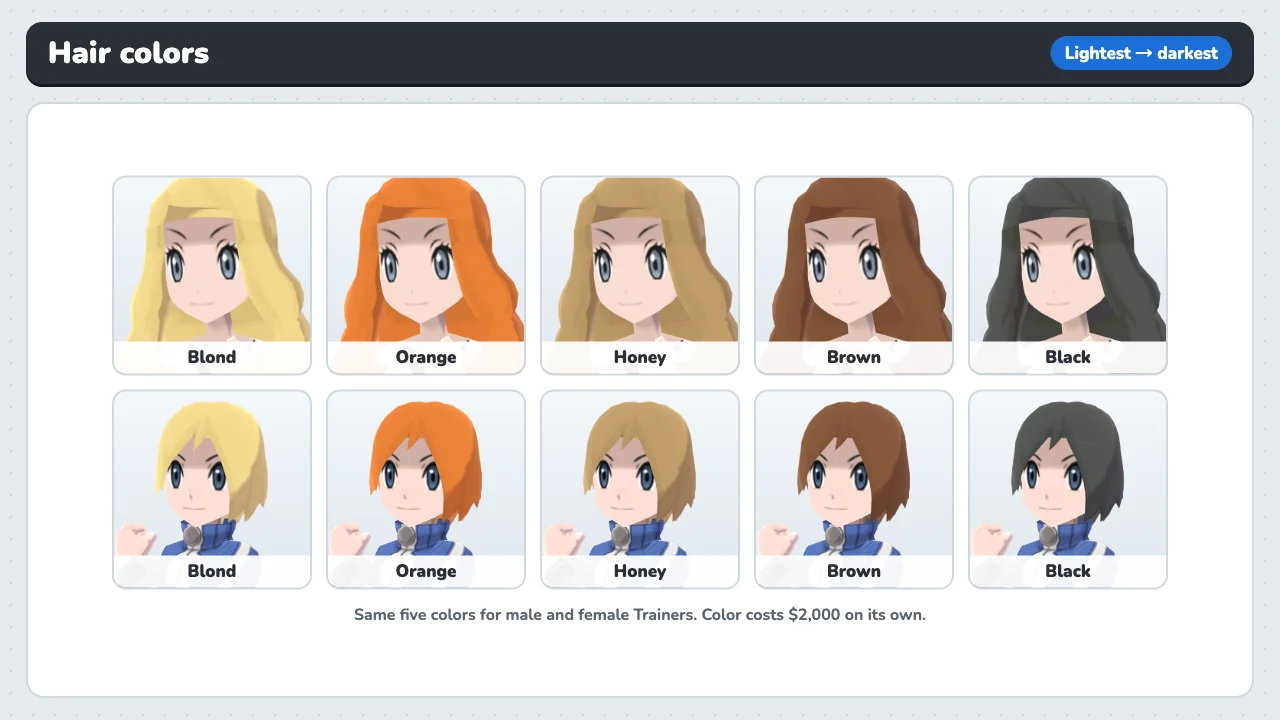Click the Hair colors heading
Screen dimensions: 1280x720
(129, 53)
